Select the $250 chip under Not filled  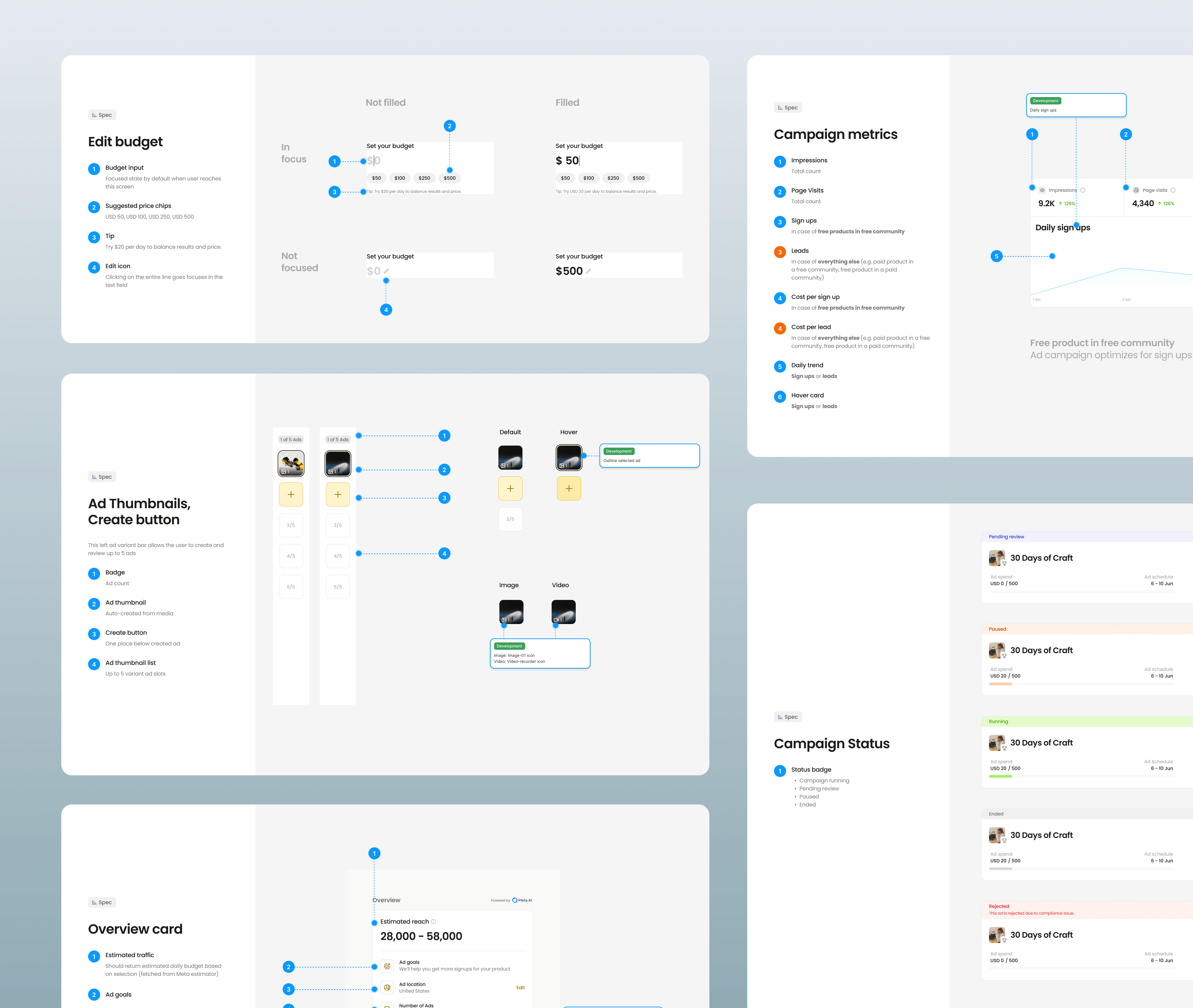(x=424, y=178)
